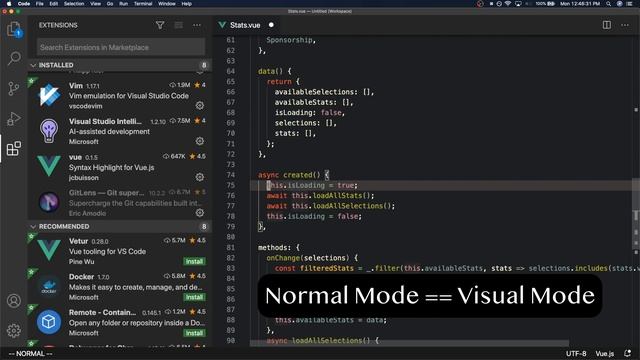The height and width of the screenshot is (360, 640).
Task: Open Source Control view
Action: (14, 88)
